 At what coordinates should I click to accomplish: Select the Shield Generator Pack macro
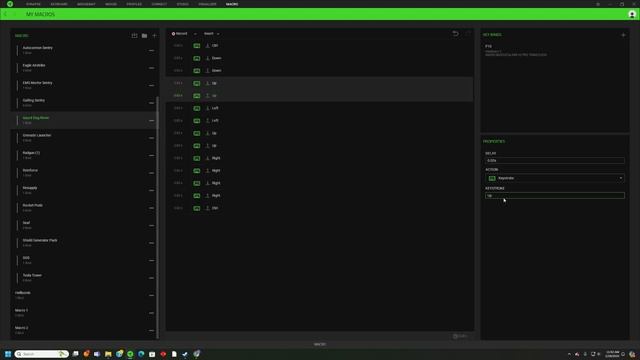[84, 243]
